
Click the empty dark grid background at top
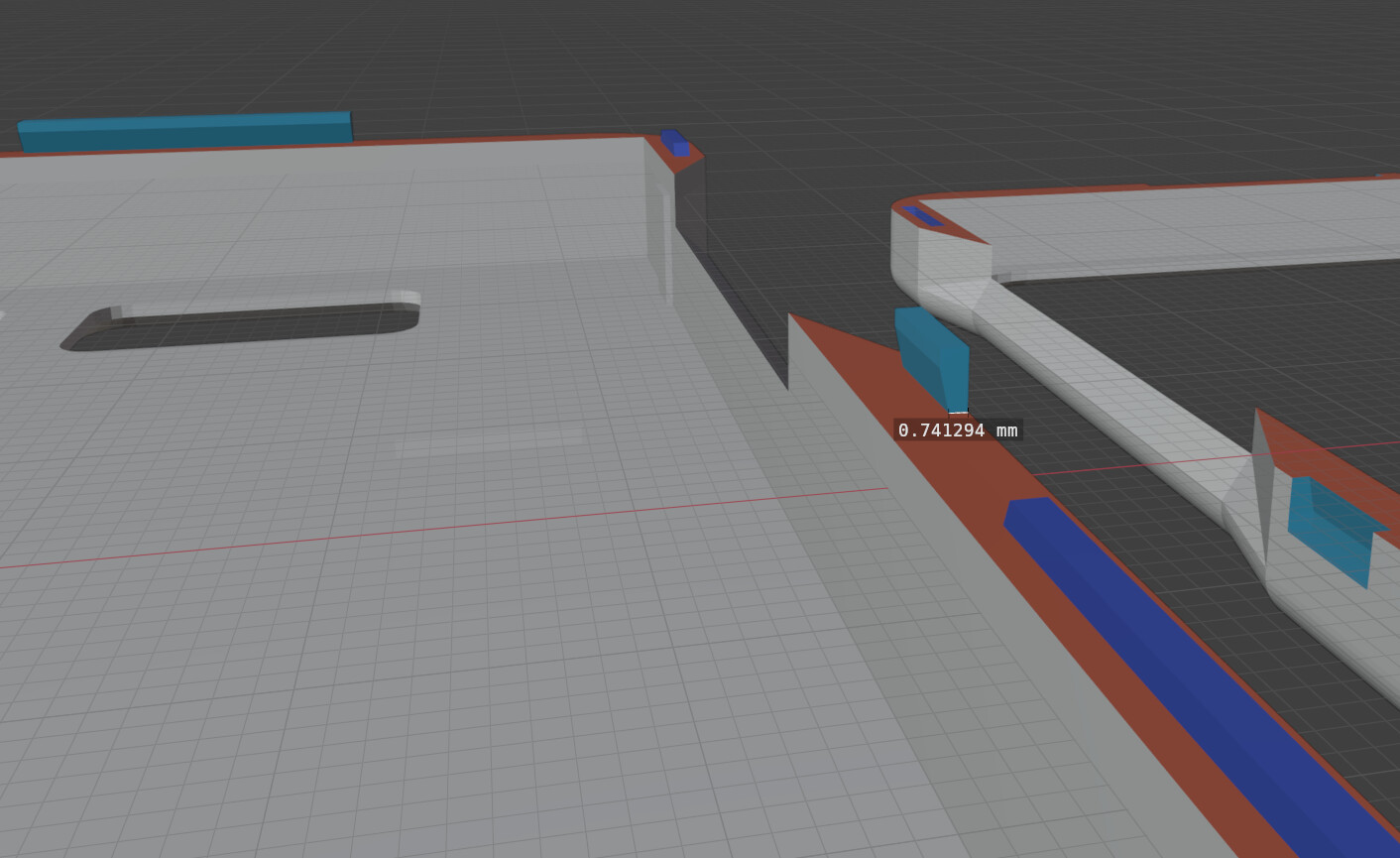(x=892, y=69)
